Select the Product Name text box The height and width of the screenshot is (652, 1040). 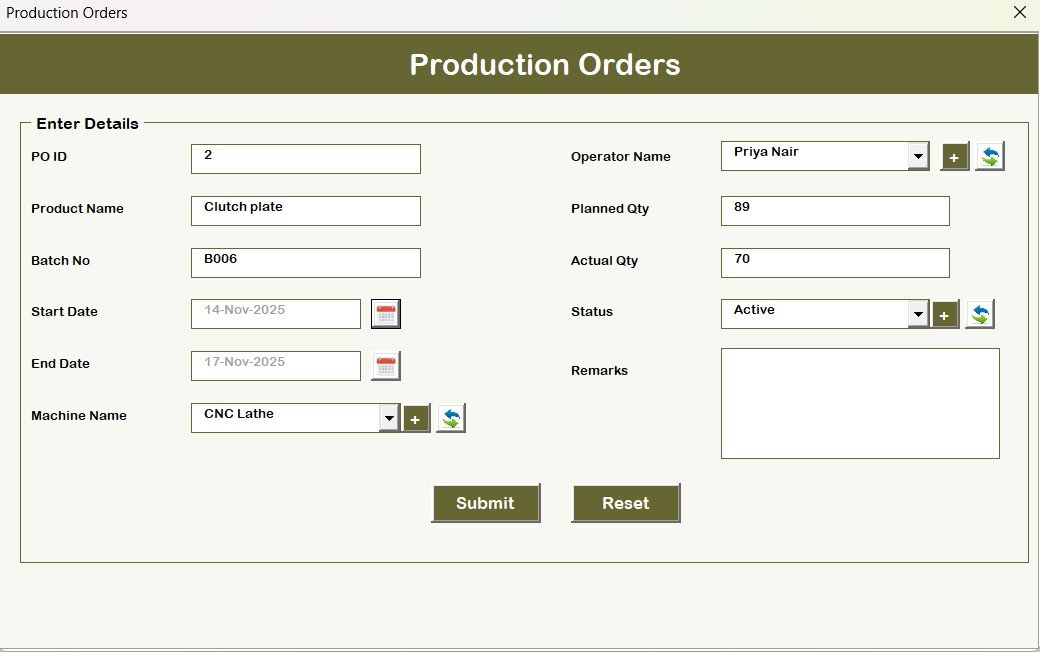point(305,210)
